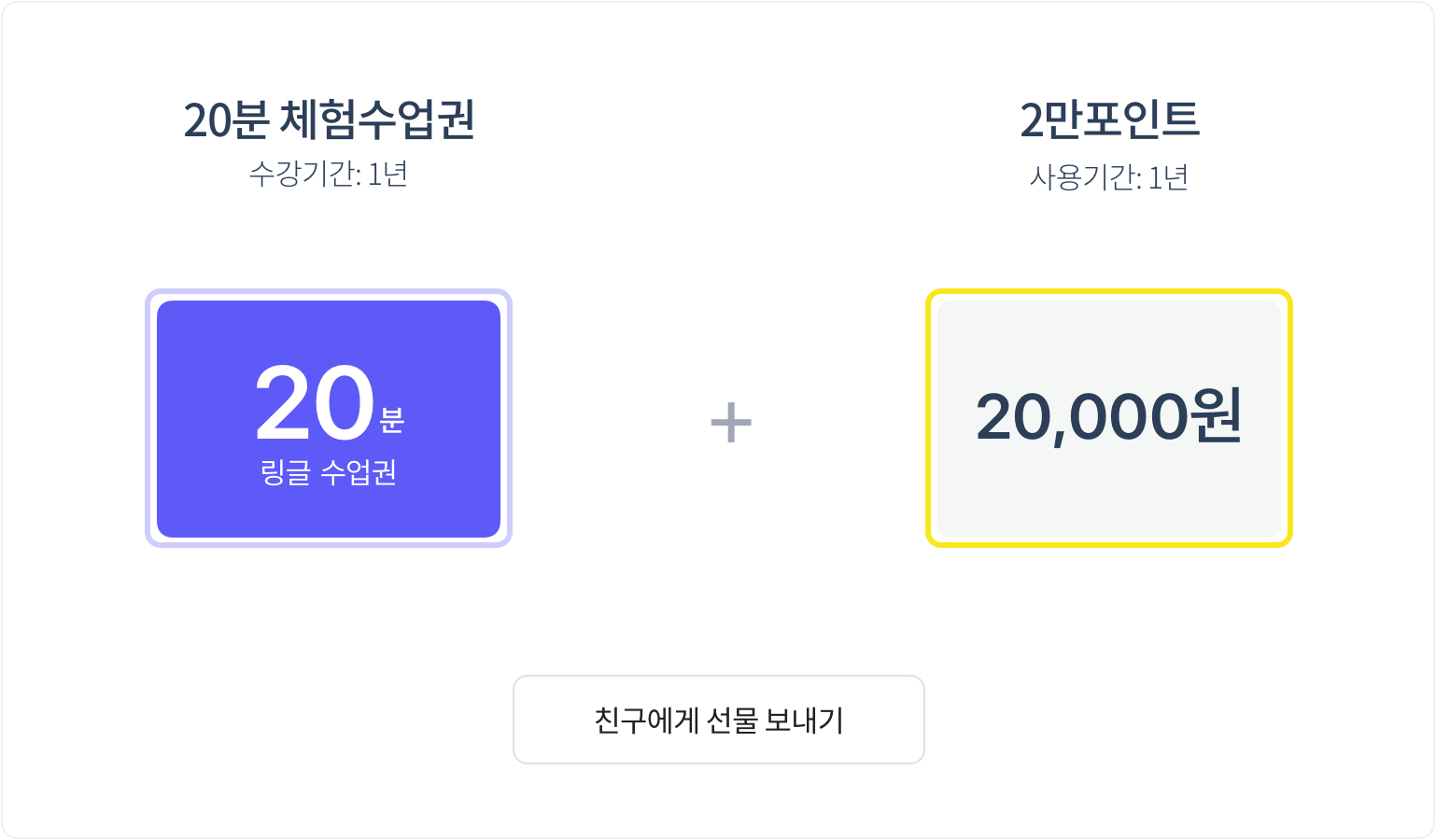Click the 20,000원 amount text
This screenshot has height=840, width=1436.
[1109, 416]
